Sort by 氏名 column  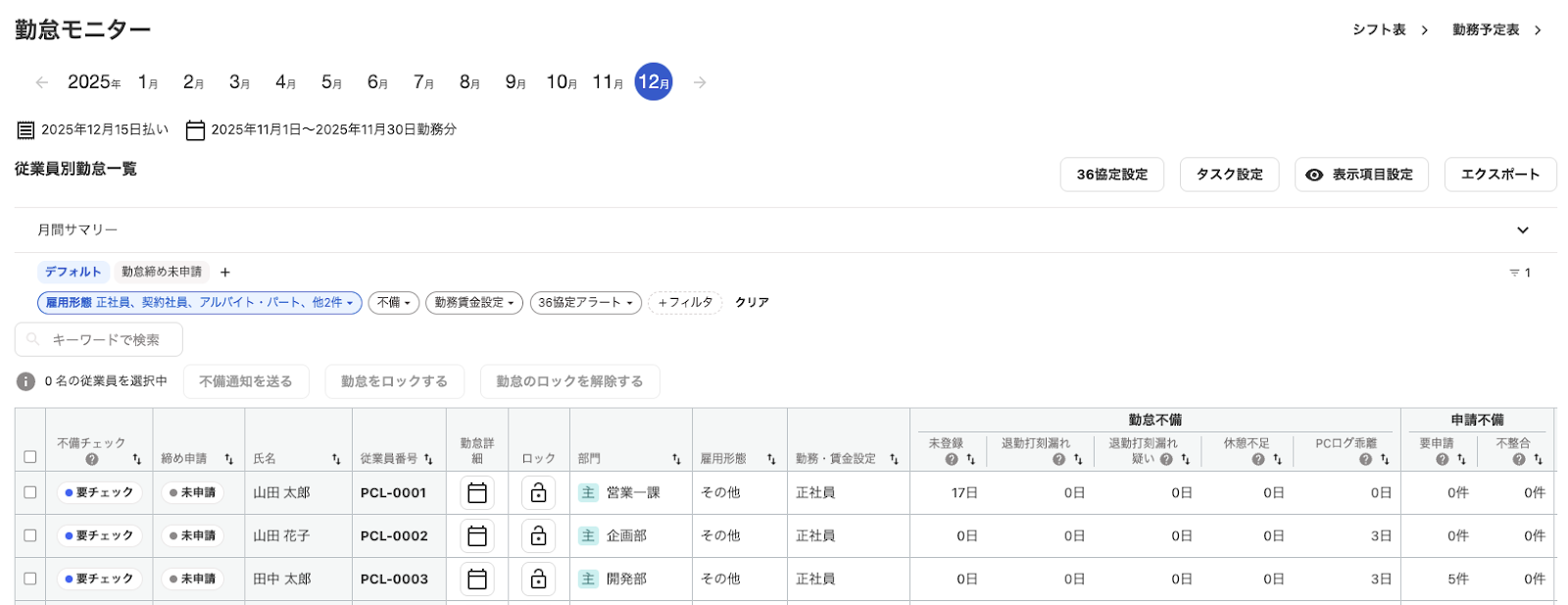(x=336, y=459)
